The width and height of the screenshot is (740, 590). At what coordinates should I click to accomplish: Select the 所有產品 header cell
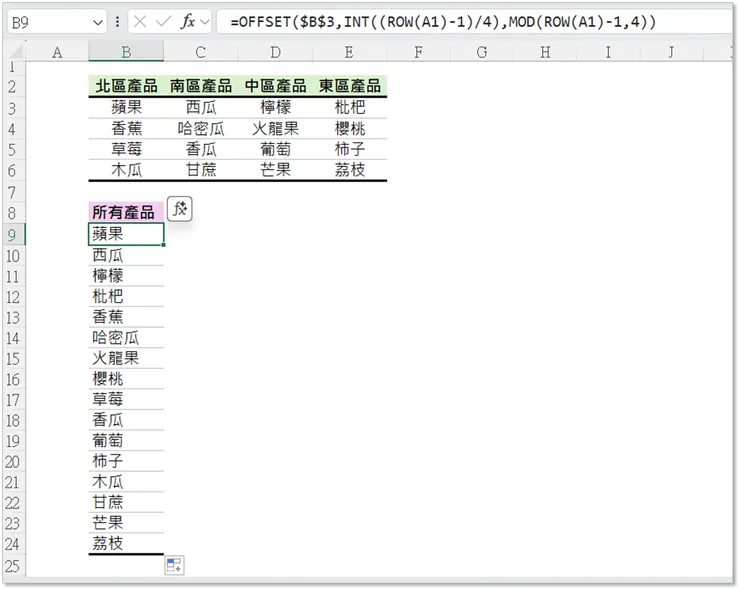tap(126, 212)
